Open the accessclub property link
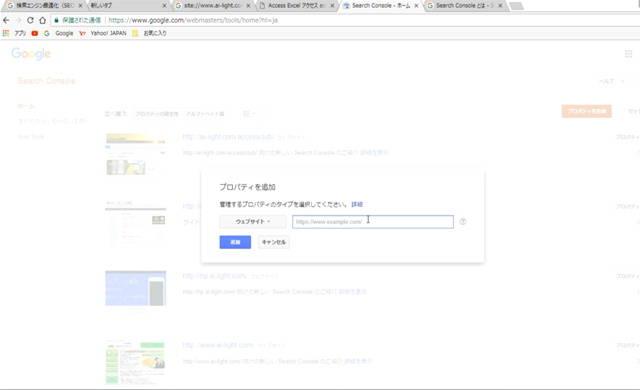Screen dimensions: 640x390 coord(228,137)
